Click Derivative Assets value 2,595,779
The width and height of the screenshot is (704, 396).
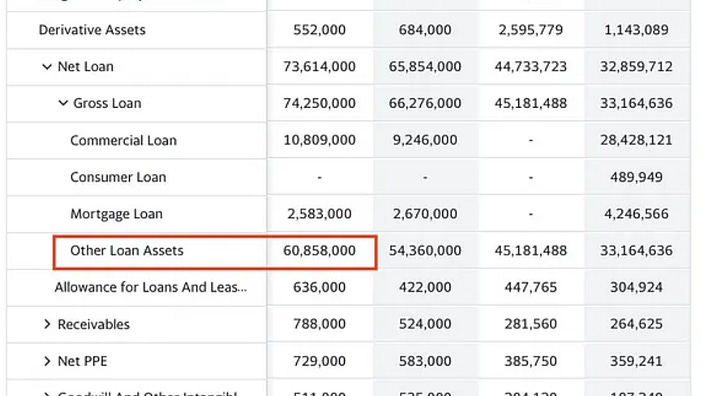pos(531,30)
